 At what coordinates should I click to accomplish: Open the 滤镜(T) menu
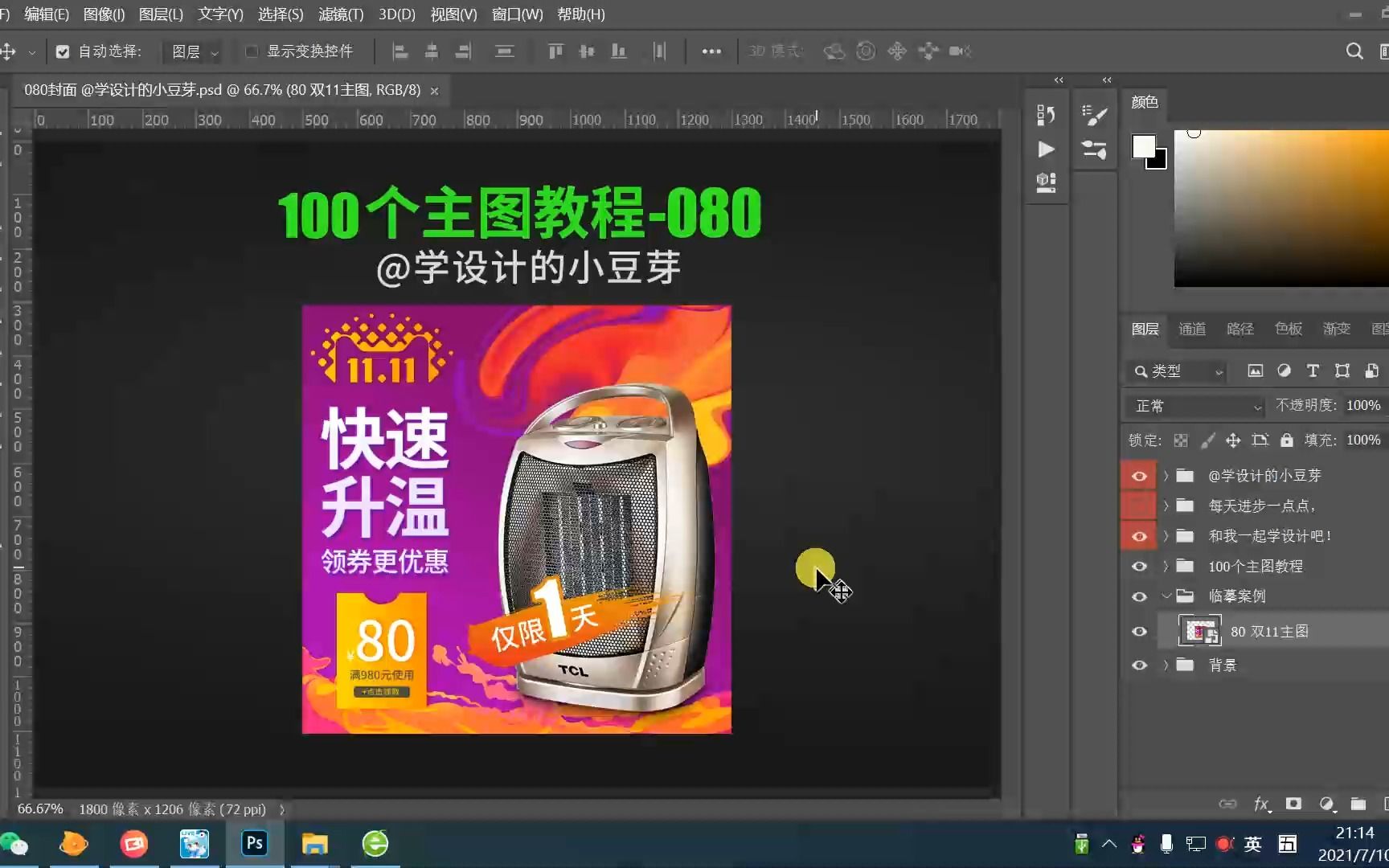click(341, 14)
